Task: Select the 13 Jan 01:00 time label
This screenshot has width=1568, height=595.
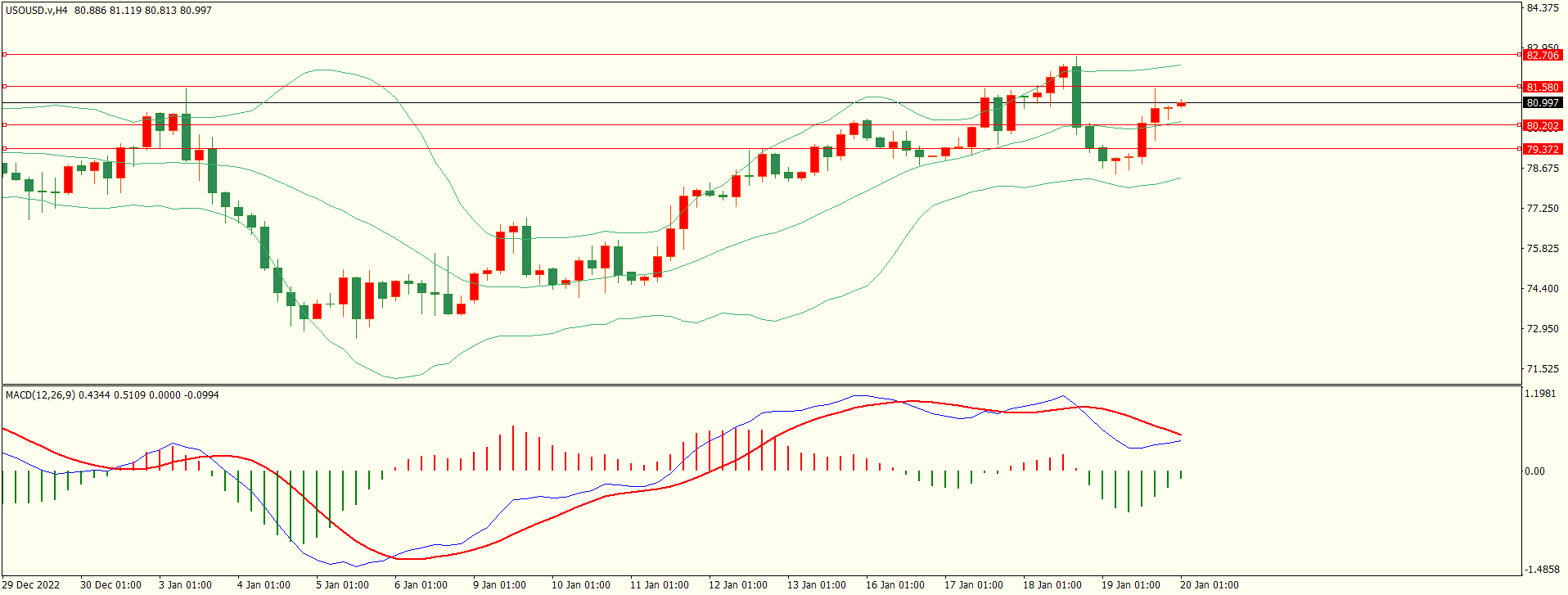Action: click(x=816, y=585)
